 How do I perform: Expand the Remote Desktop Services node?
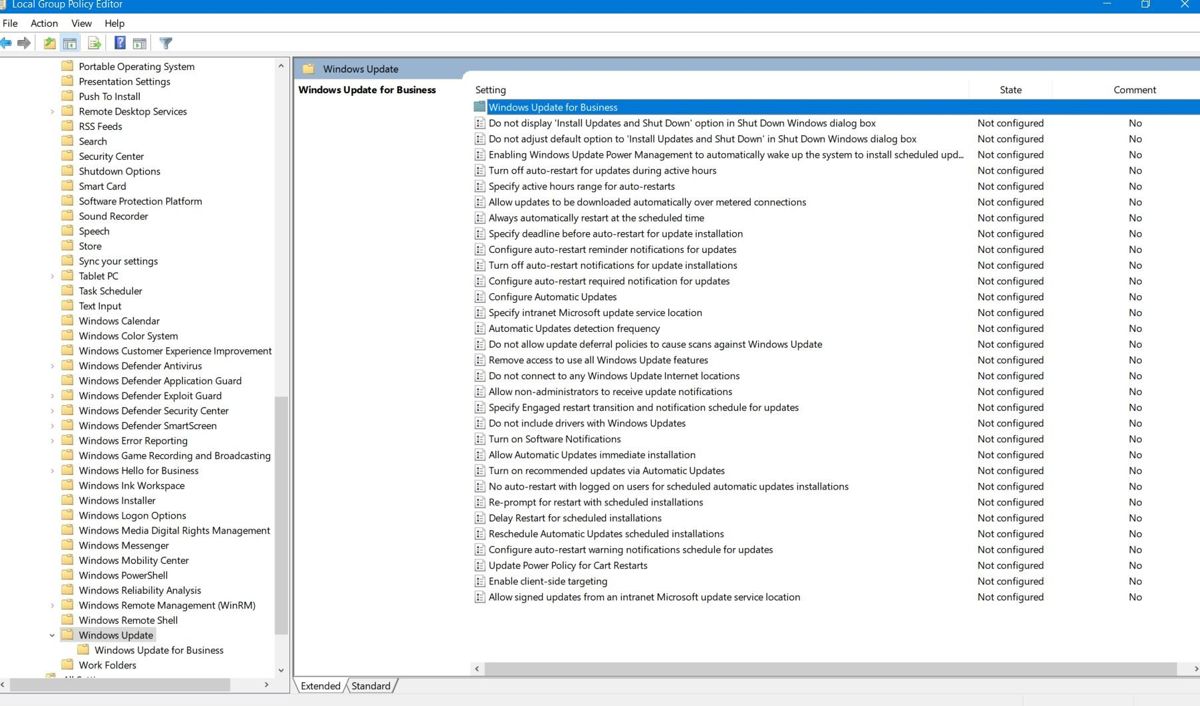[52, 112]
